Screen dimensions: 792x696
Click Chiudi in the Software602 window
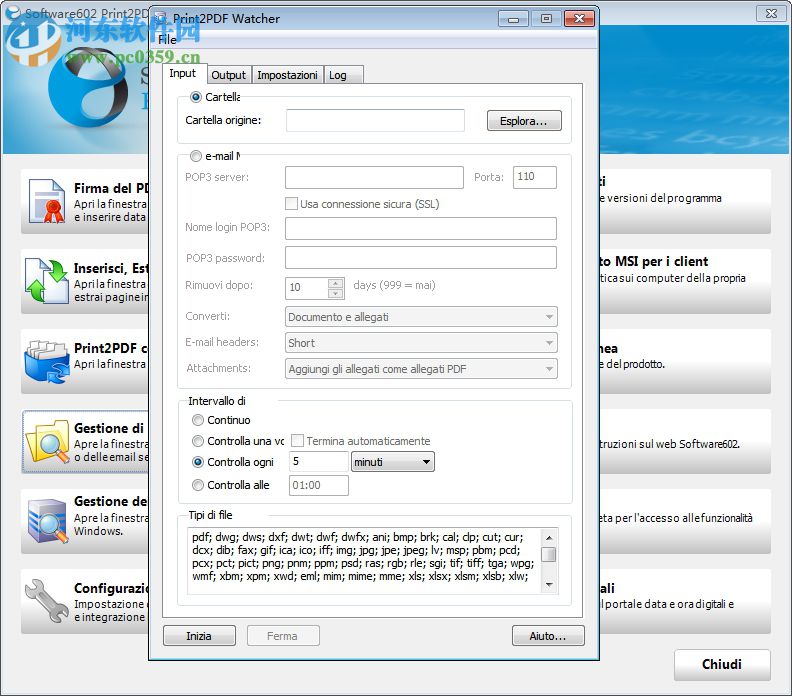click(722, 664)
